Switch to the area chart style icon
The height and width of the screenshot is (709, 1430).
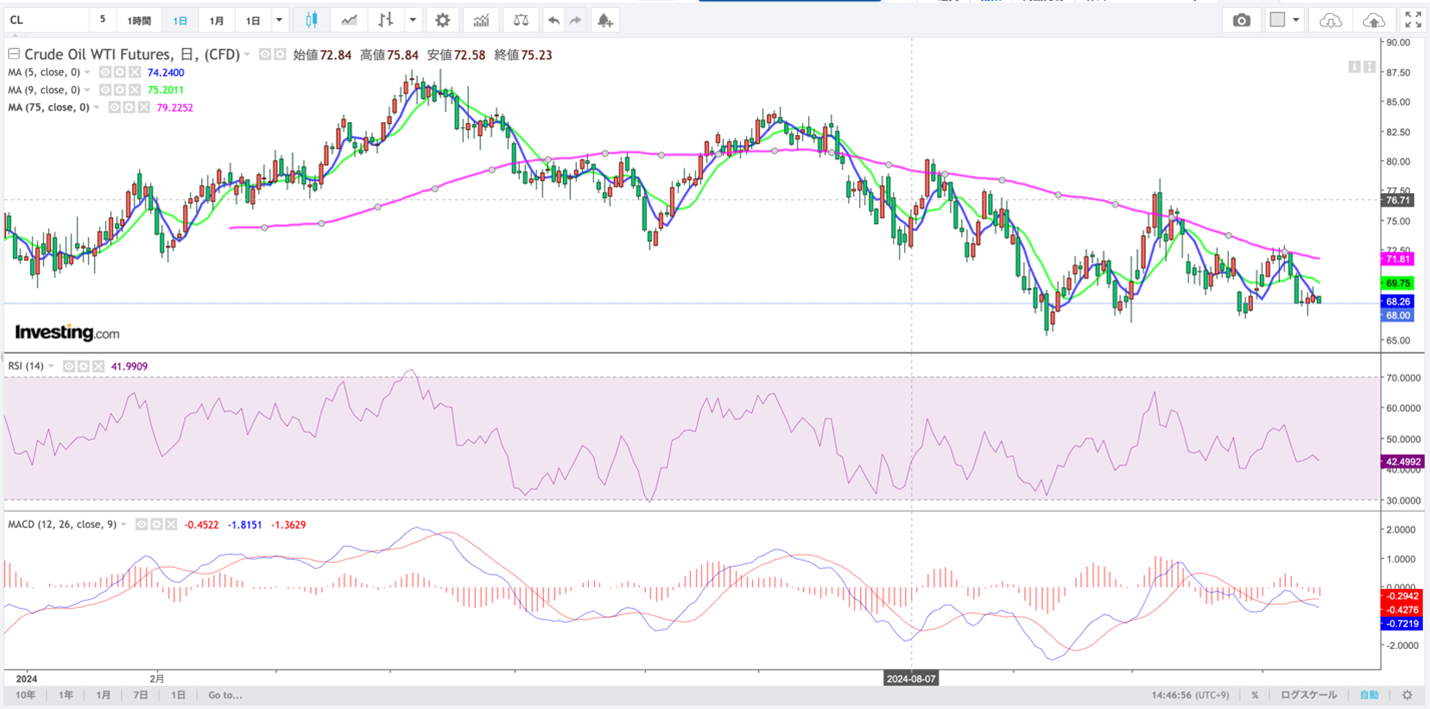[x=348, y=20]
